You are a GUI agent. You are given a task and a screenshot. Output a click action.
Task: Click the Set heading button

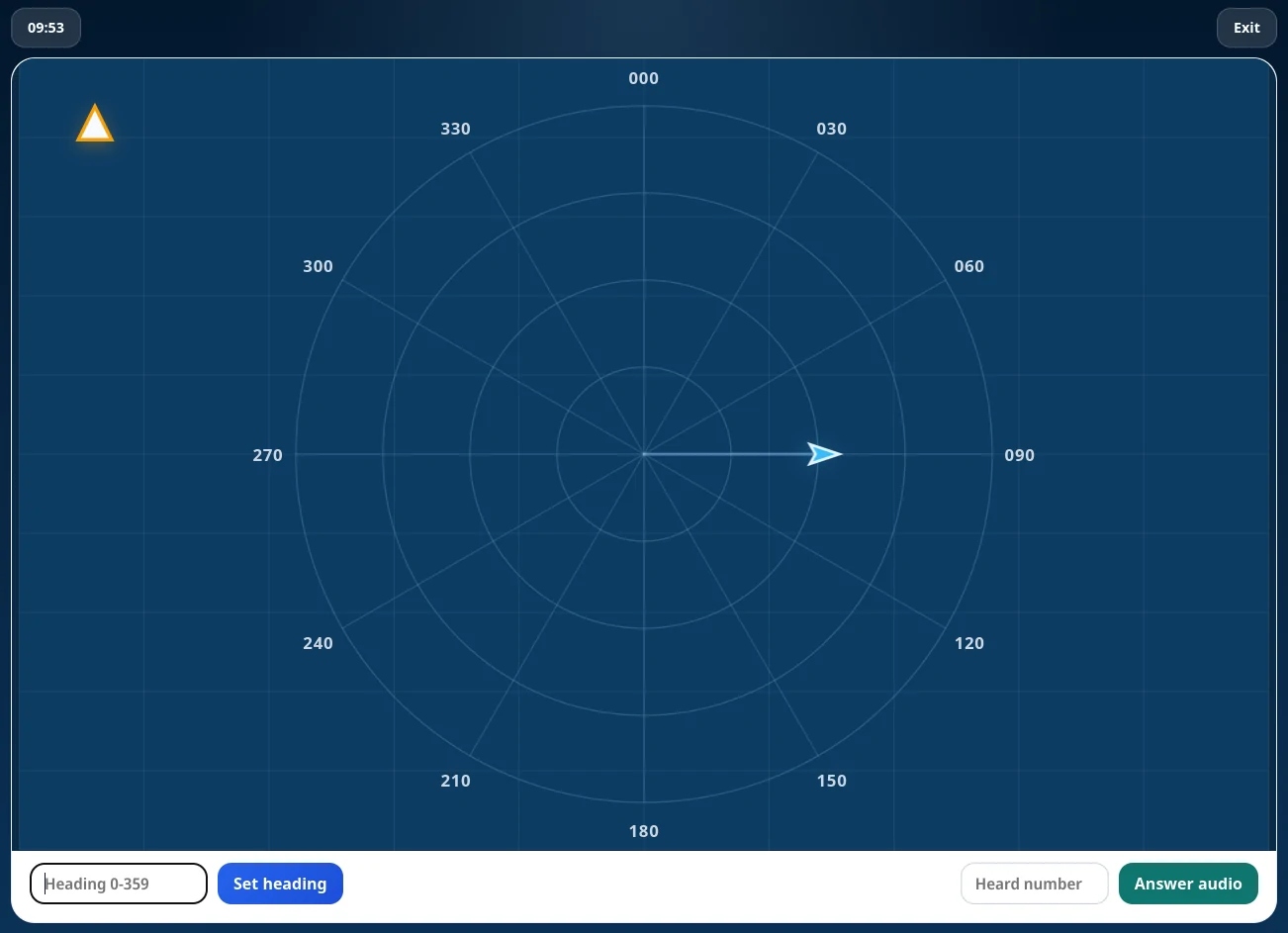280,884
